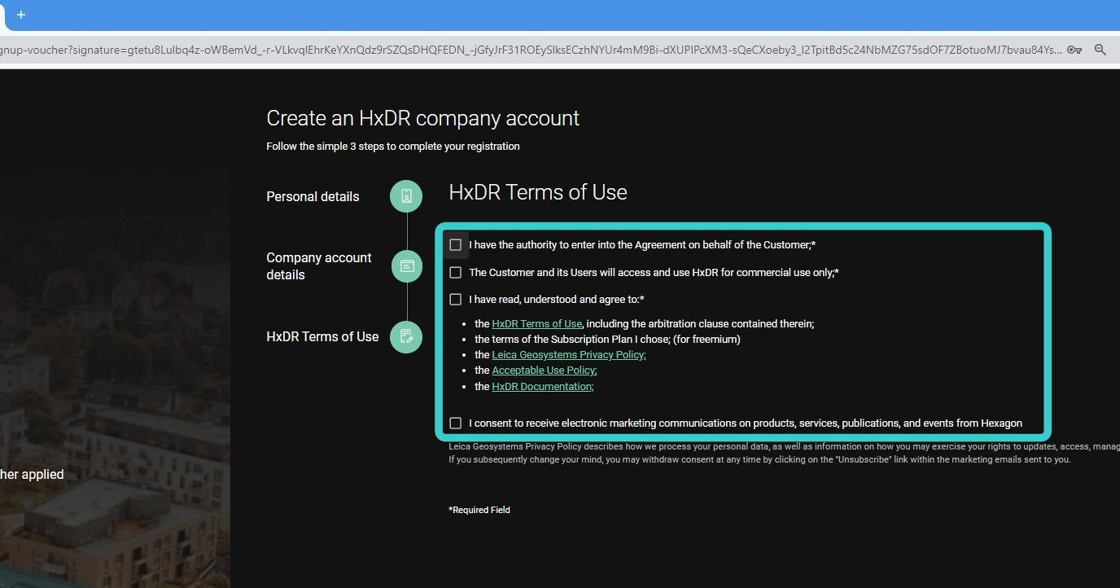1120x588 pixels.
Task: Open the HxDR Terms of Use link
Action: 536,324
